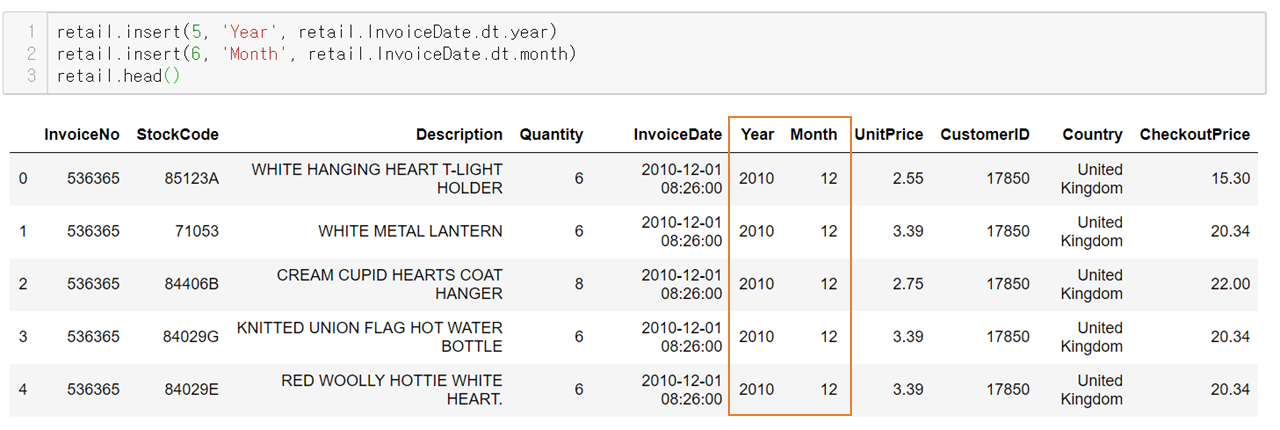
Task: Click checkout price 15.30
Action: point(1230,179)
